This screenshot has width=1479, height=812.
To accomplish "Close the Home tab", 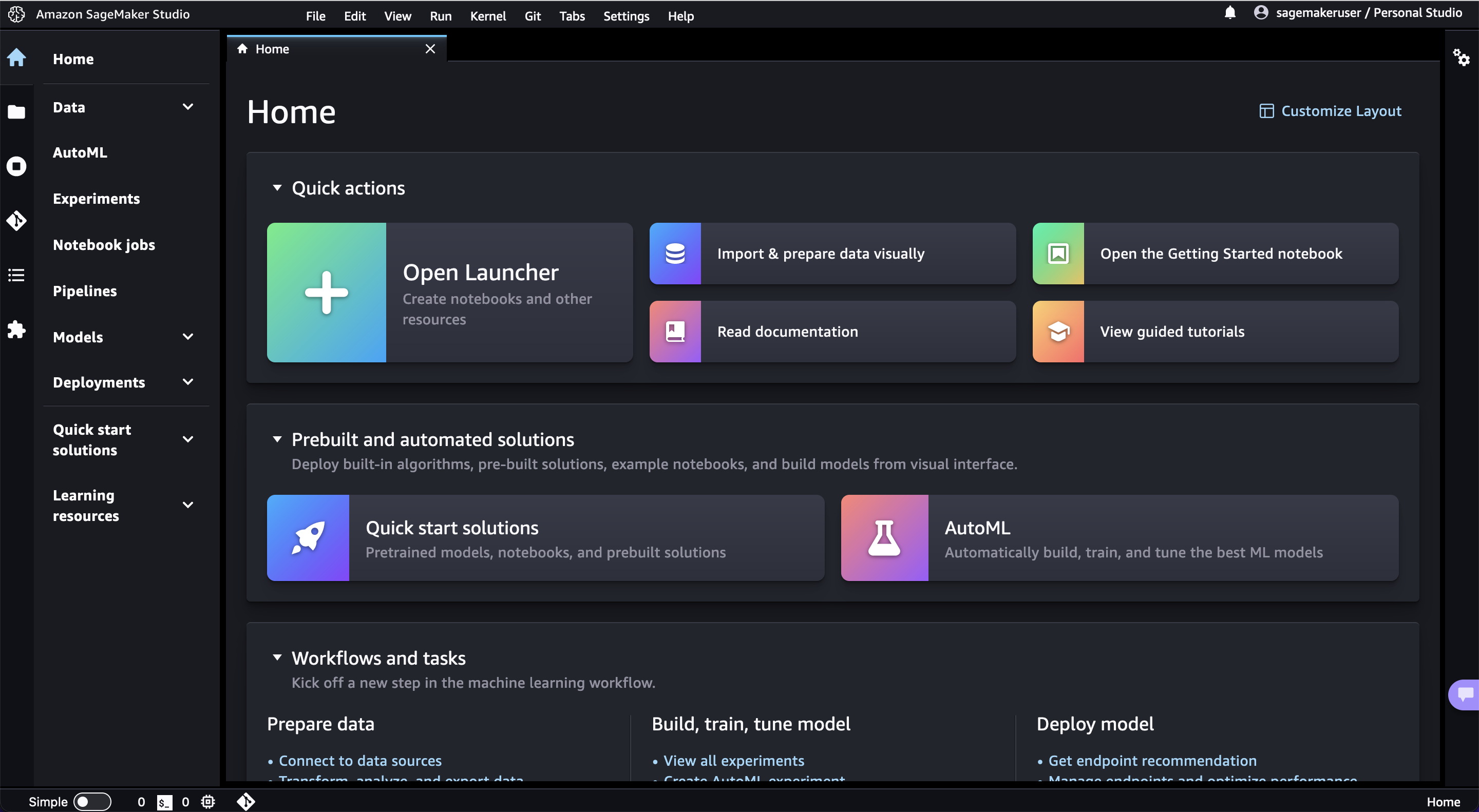I will (430, 49).
